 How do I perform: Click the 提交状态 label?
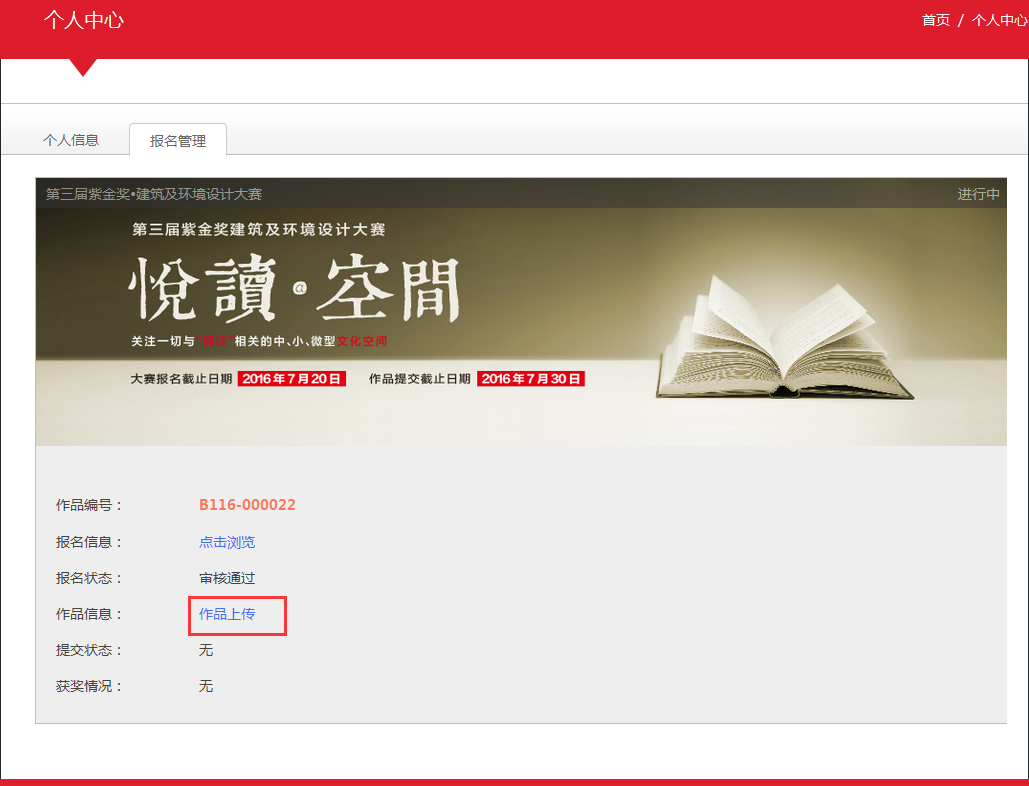(x=89, y=650)
